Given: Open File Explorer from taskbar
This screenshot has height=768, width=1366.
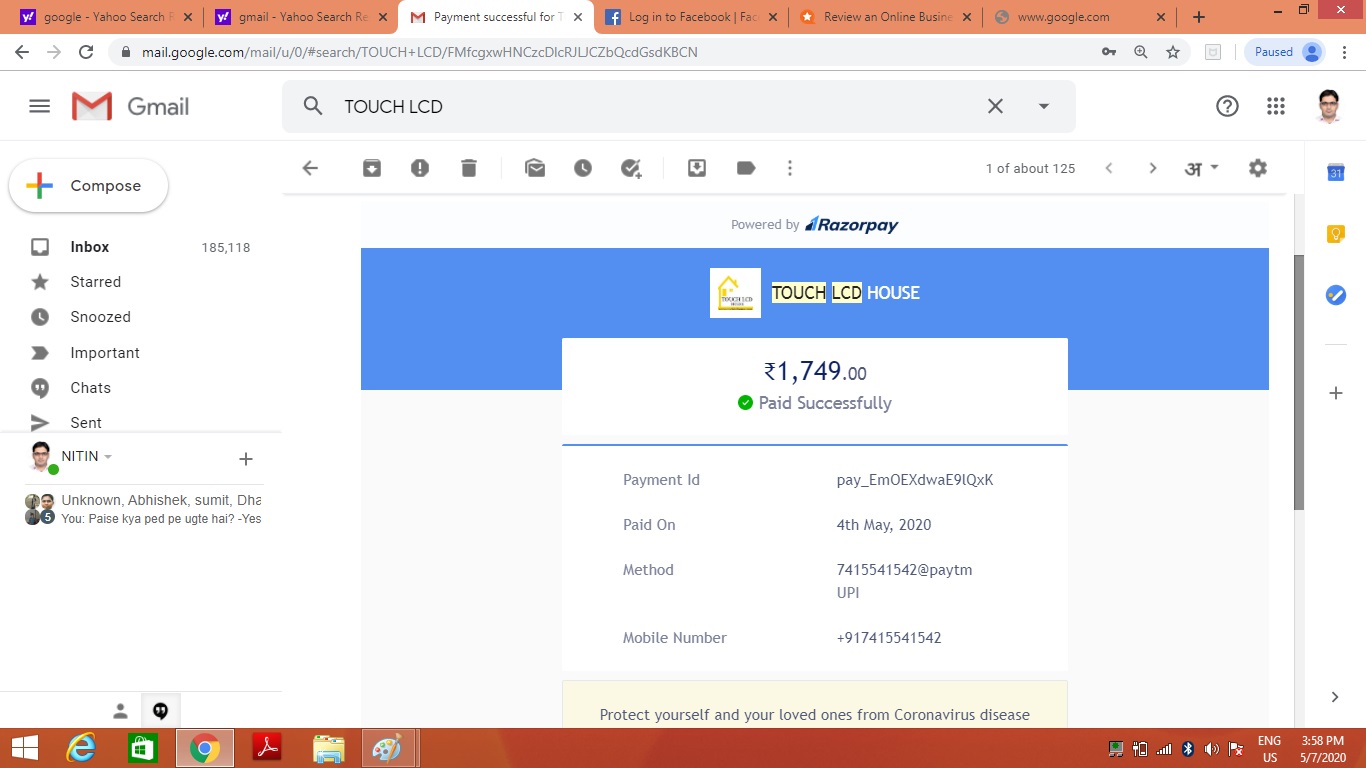Looking at the screenshot, I should [329, 748].
